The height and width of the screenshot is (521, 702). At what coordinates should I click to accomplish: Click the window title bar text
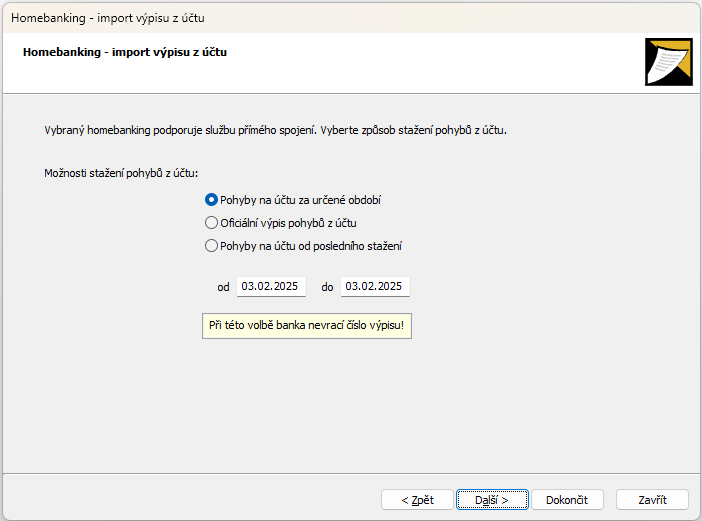click(108, 18)
